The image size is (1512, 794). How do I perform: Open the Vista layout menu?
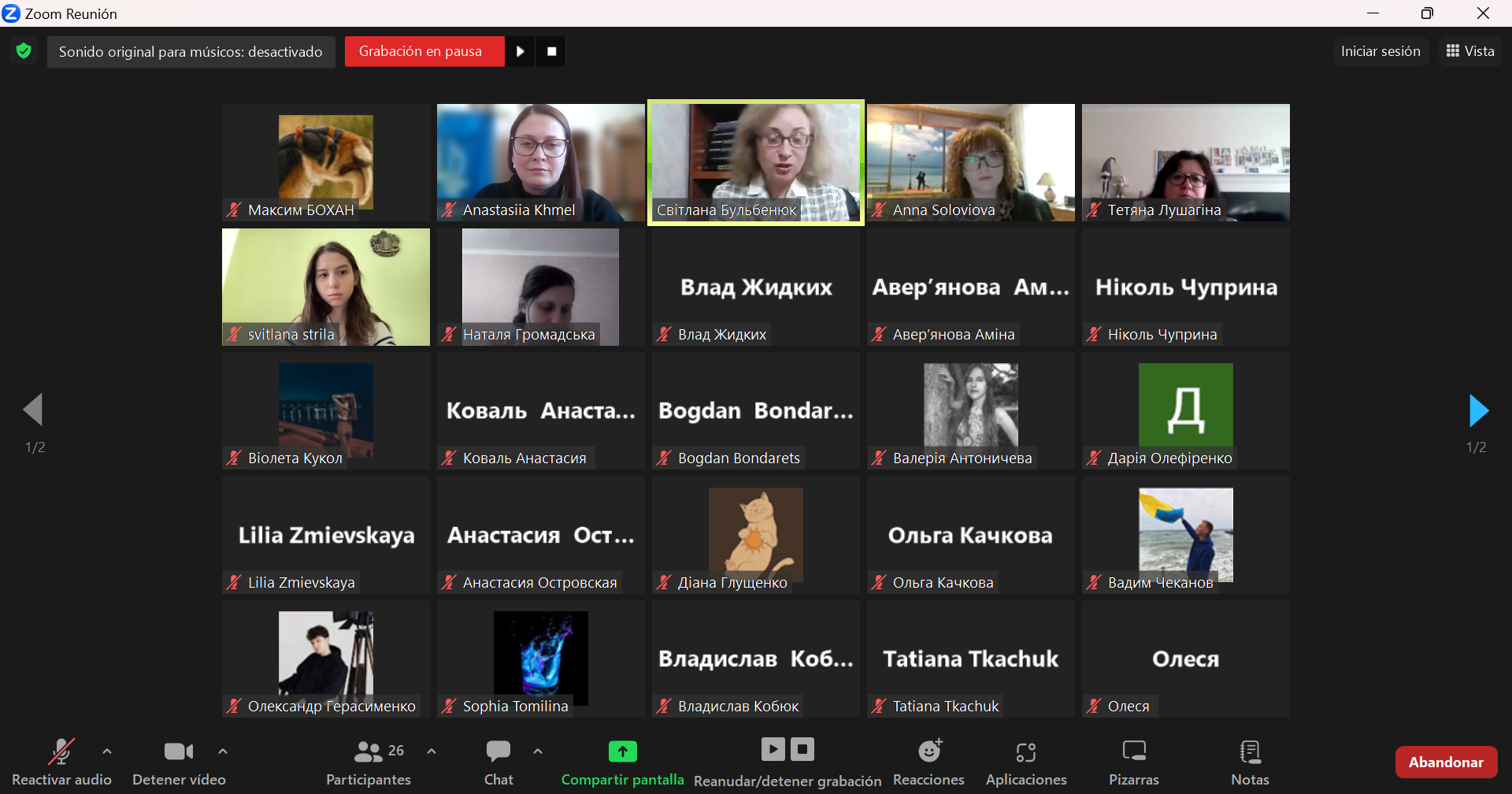coord(1470,51)
